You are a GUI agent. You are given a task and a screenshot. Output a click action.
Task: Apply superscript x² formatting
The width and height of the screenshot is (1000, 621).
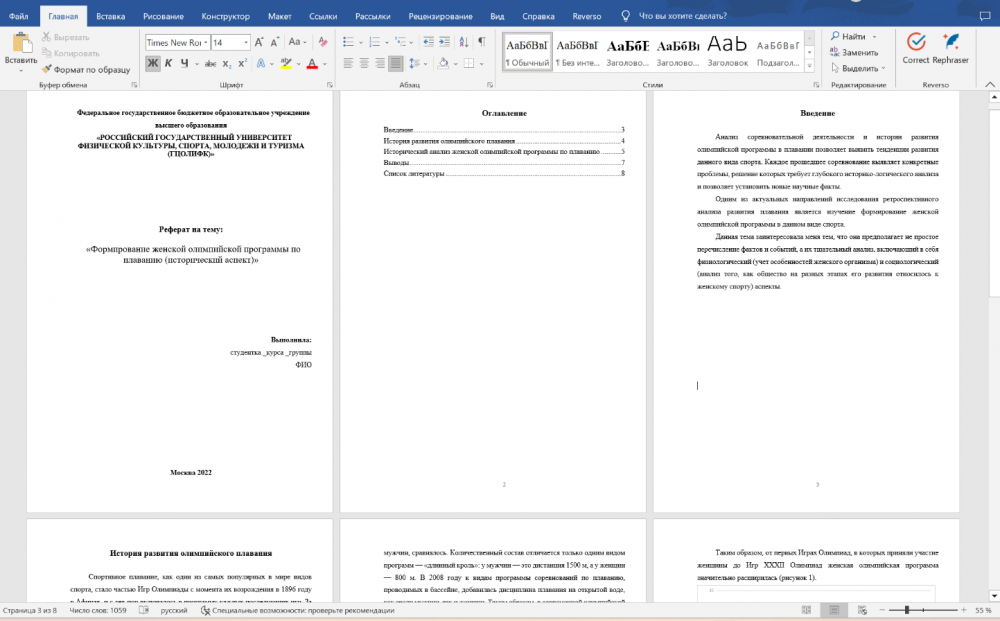[x=242, y=64]
